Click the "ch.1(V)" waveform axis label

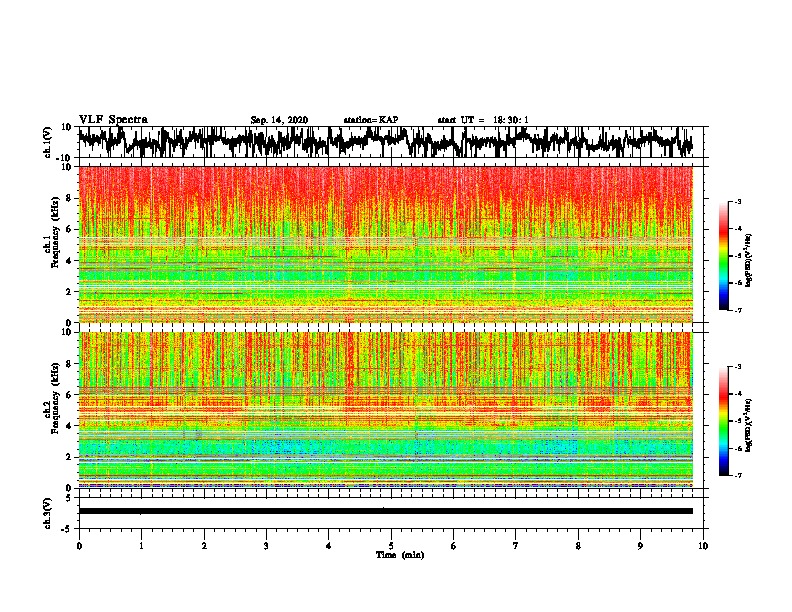pyautogui.click(x=48, y=142)
